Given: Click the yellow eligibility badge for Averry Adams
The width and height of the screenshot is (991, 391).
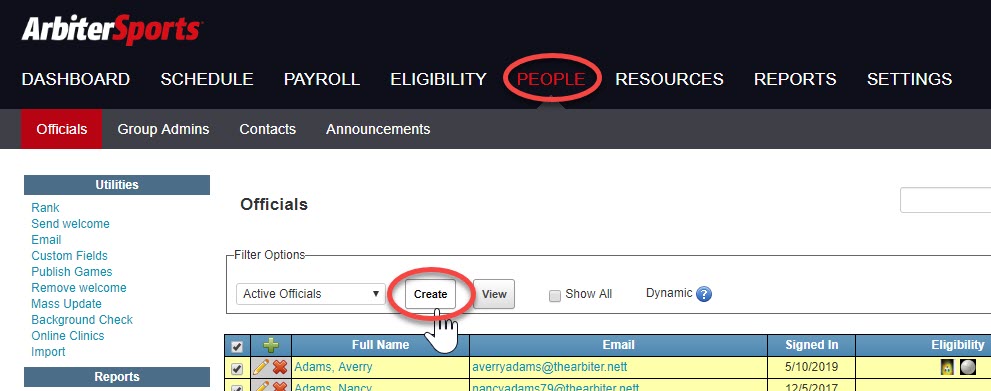Looking at the screenshot, I should (947, 367).
